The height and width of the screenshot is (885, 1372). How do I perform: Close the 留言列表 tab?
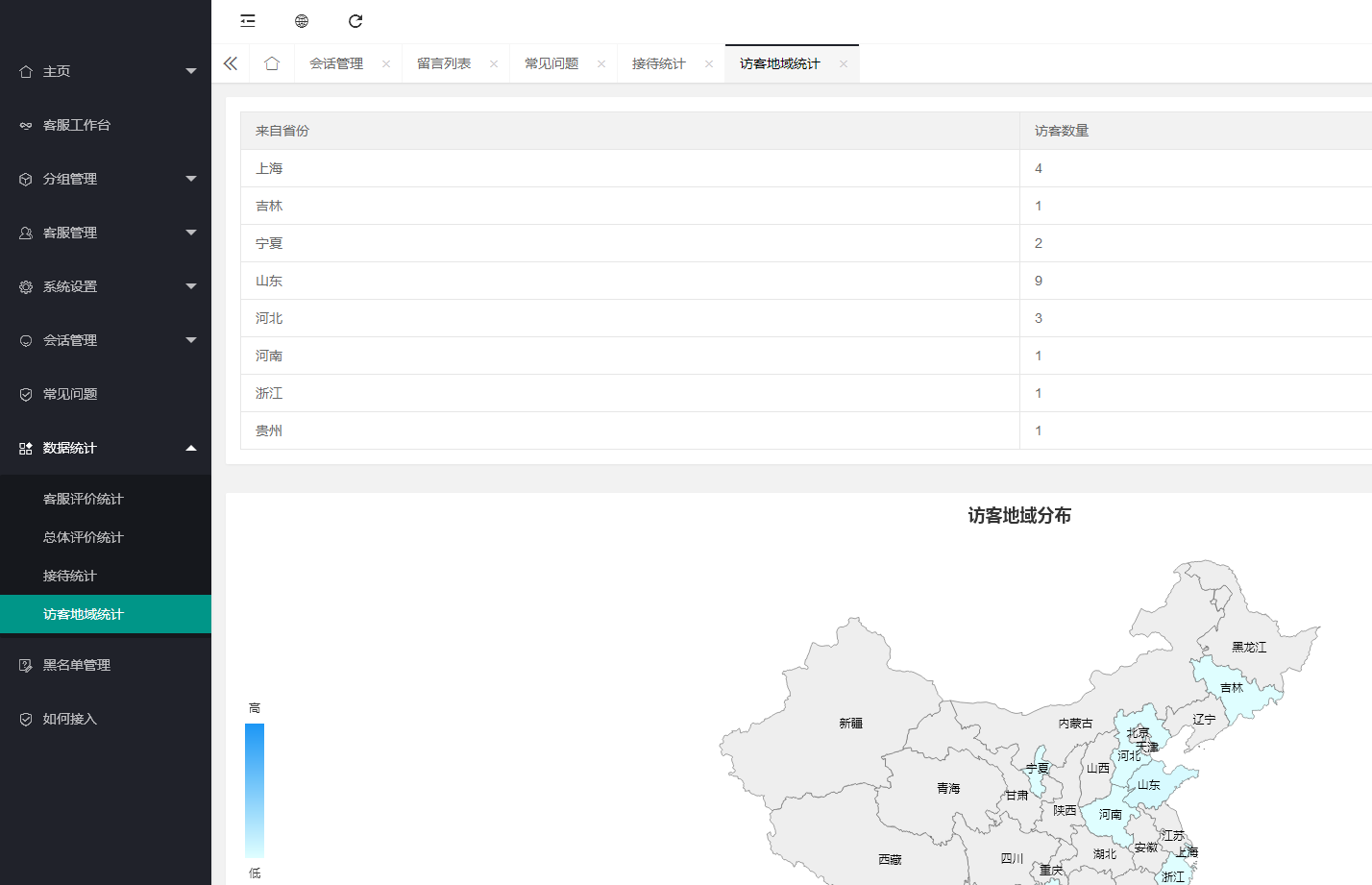click(494, 64)
